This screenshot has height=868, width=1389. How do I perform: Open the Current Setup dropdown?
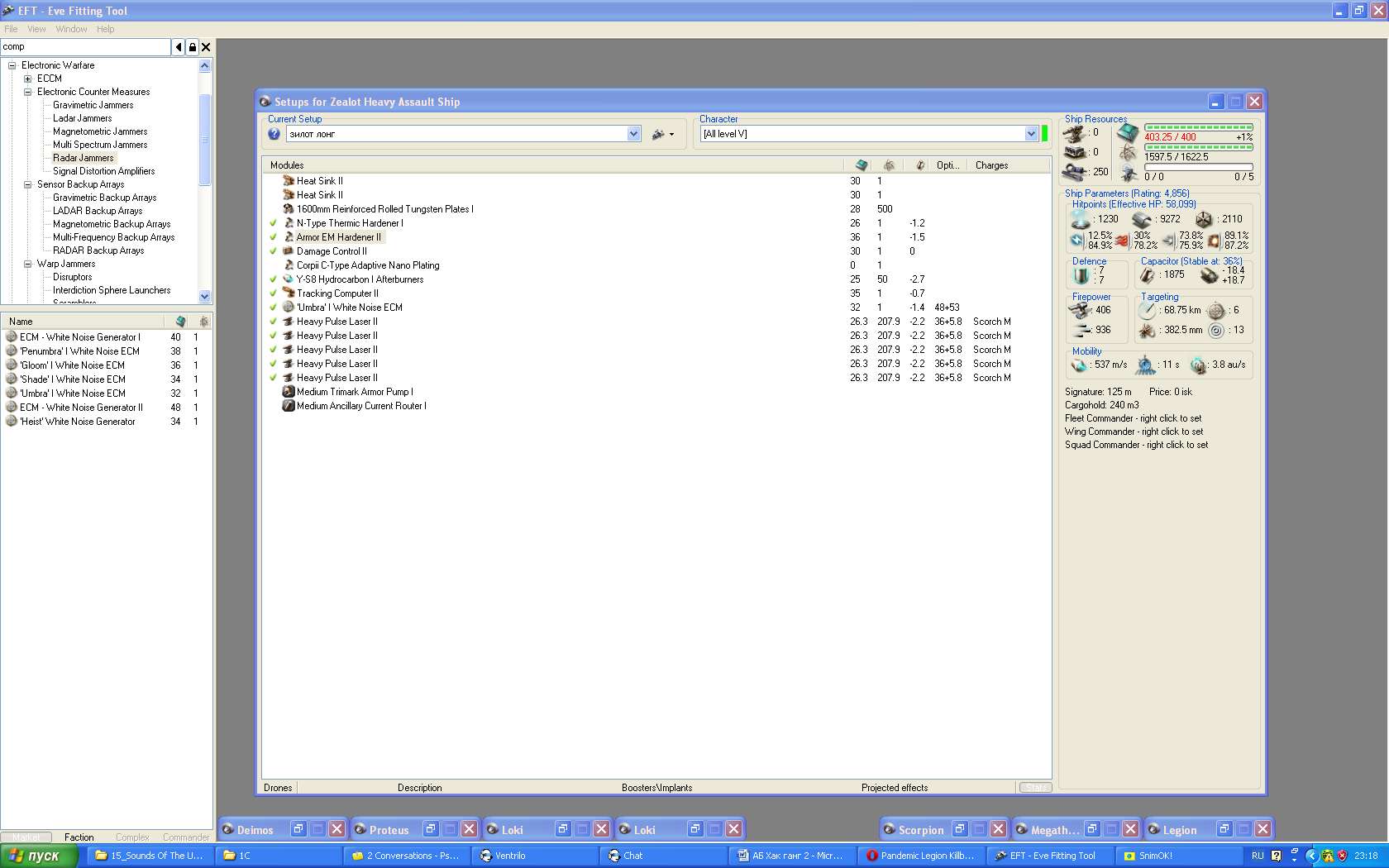633,134
